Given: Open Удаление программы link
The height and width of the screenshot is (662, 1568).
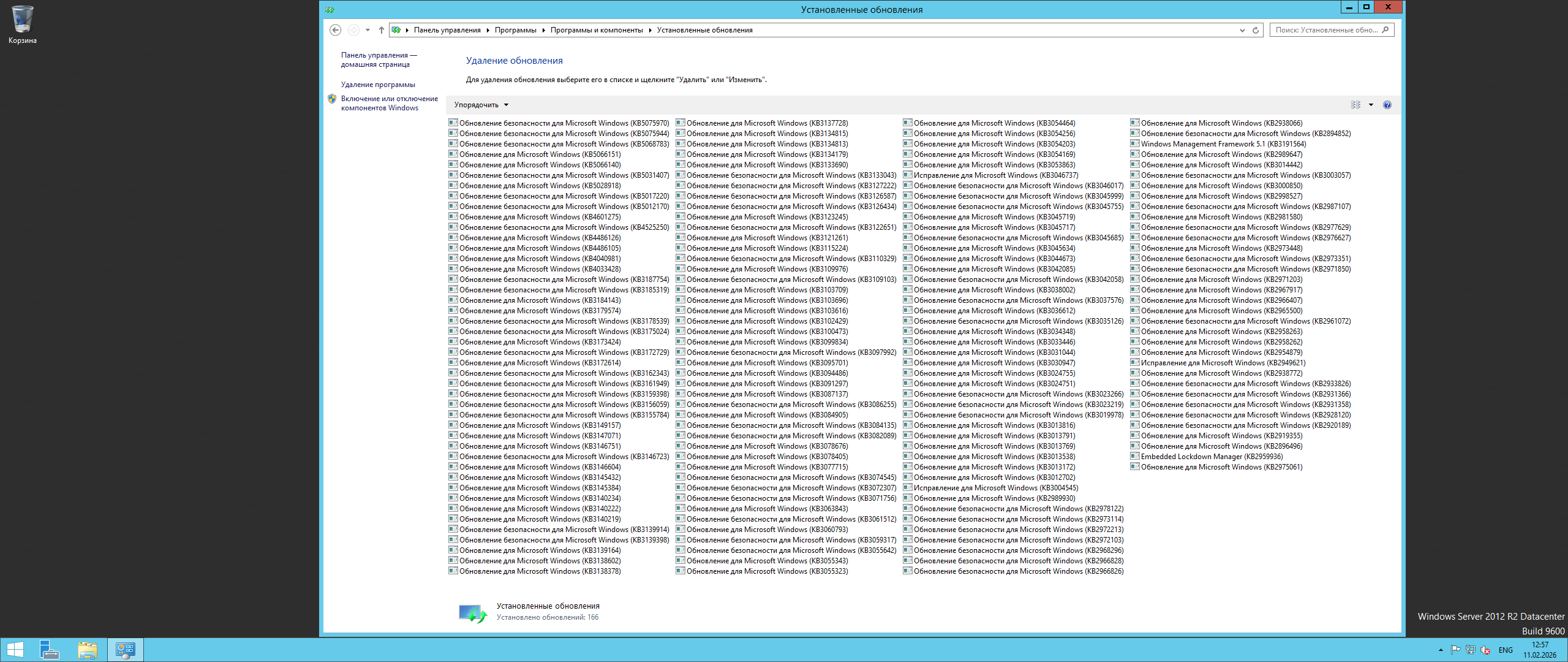Looking at the screenshot, I should click(x=378, y=85).
